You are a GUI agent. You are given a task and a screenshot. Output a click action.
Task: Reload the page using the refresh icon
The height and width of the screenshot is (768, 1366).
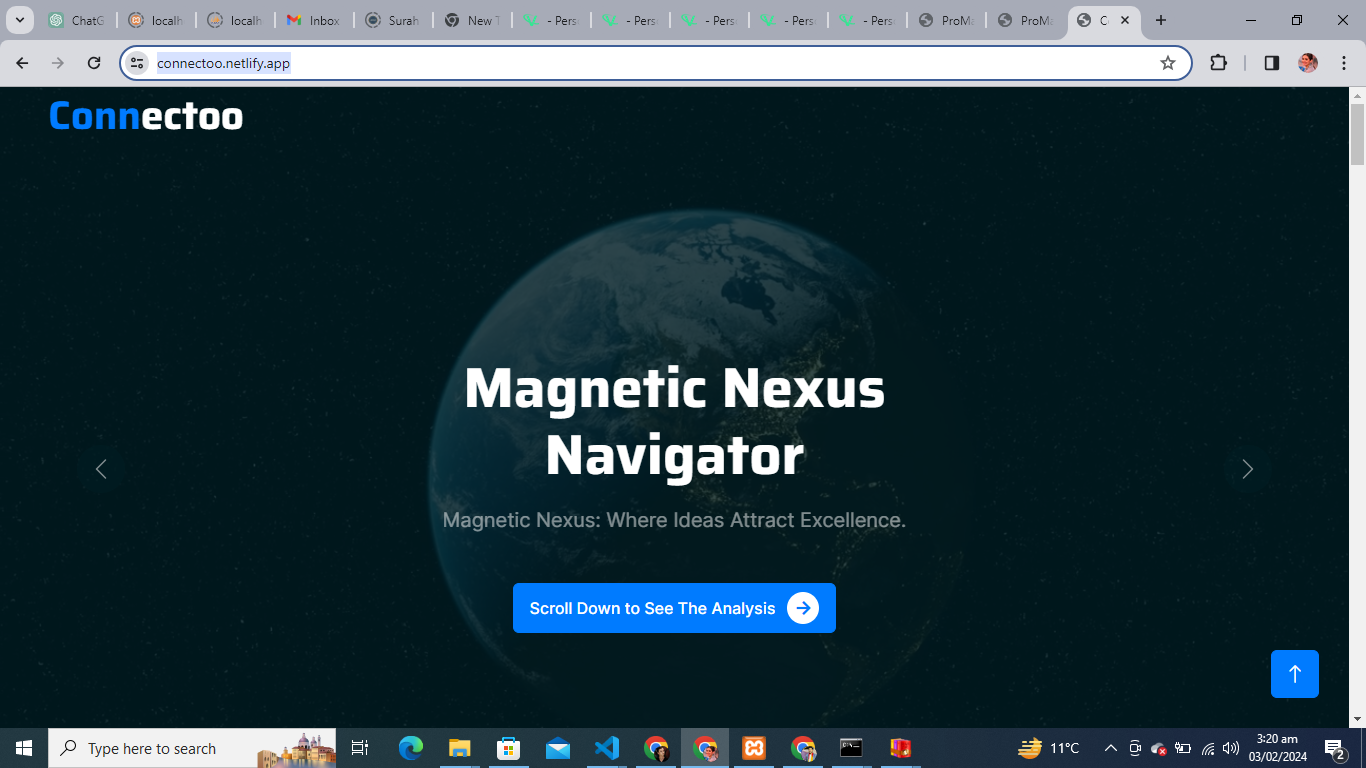click(x=94, y=63)
